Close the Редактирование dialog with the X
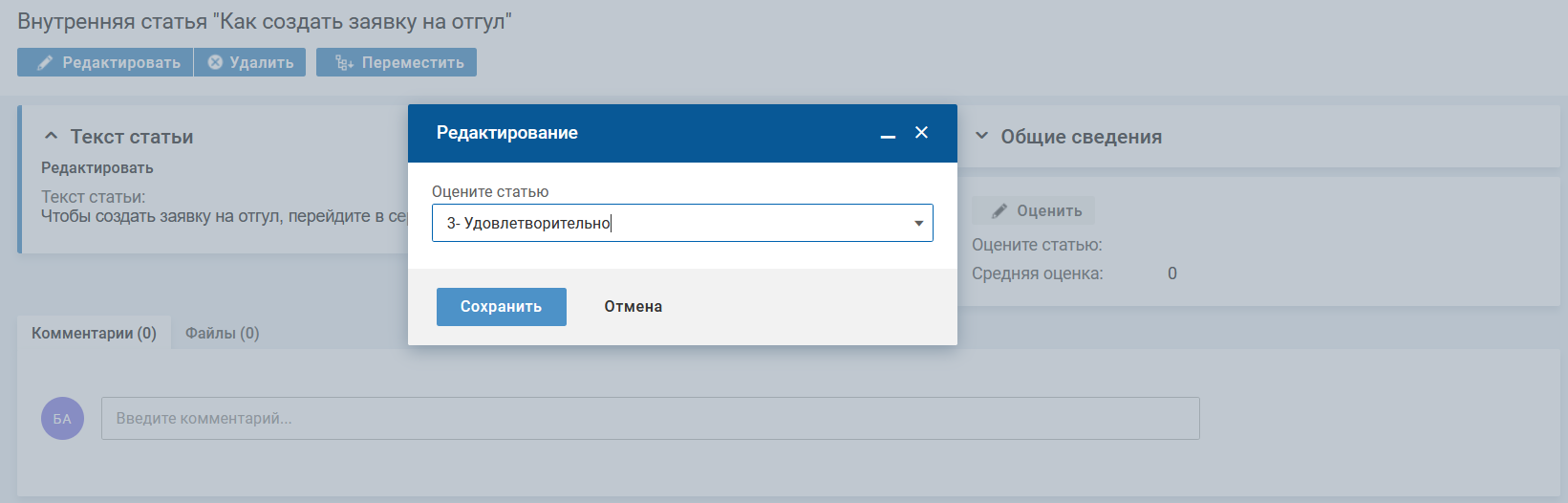 point(921,133)
